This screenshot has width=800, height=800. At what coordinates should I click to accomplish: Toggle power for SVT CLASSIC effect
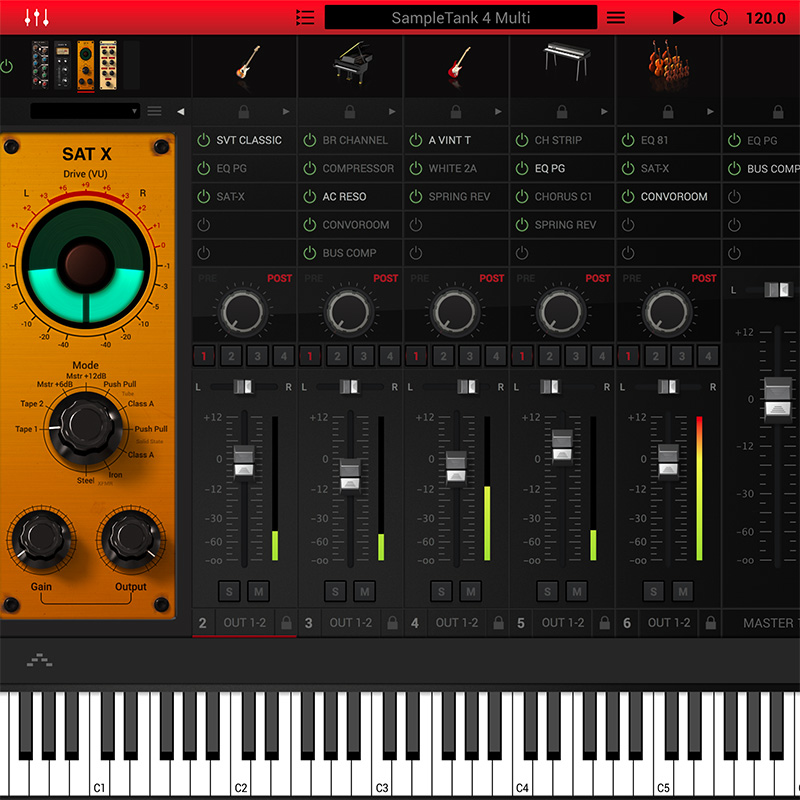coord(204,141)
